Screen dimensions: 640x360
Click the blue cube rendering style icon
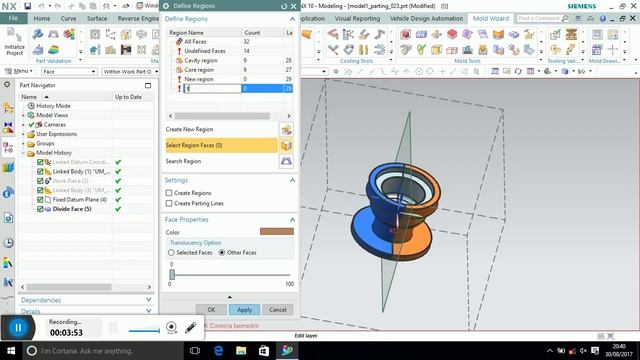[x=565, y=71]
